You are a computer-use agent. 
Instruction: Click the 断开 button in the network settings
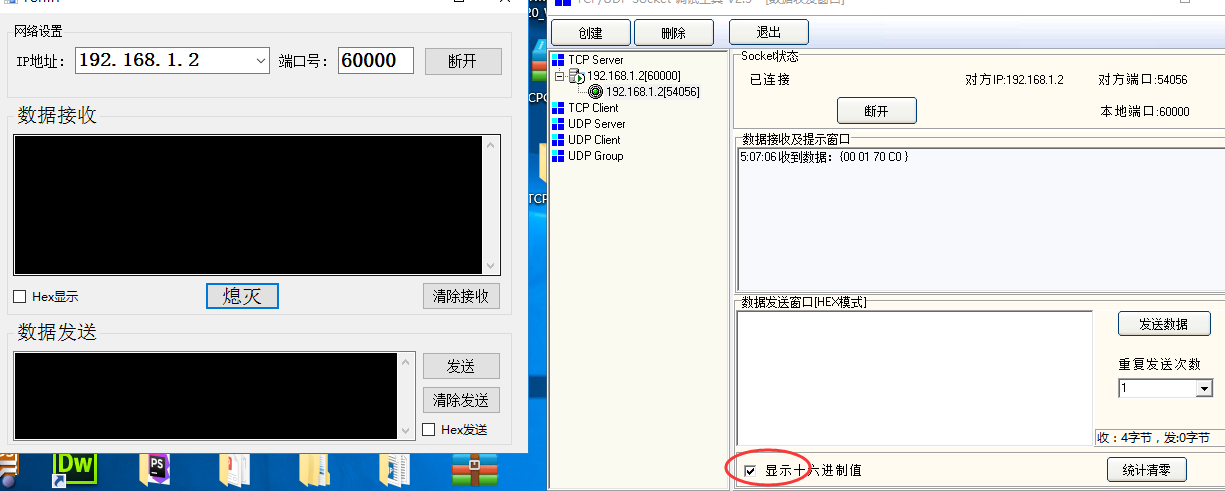[x=463, y=61]
